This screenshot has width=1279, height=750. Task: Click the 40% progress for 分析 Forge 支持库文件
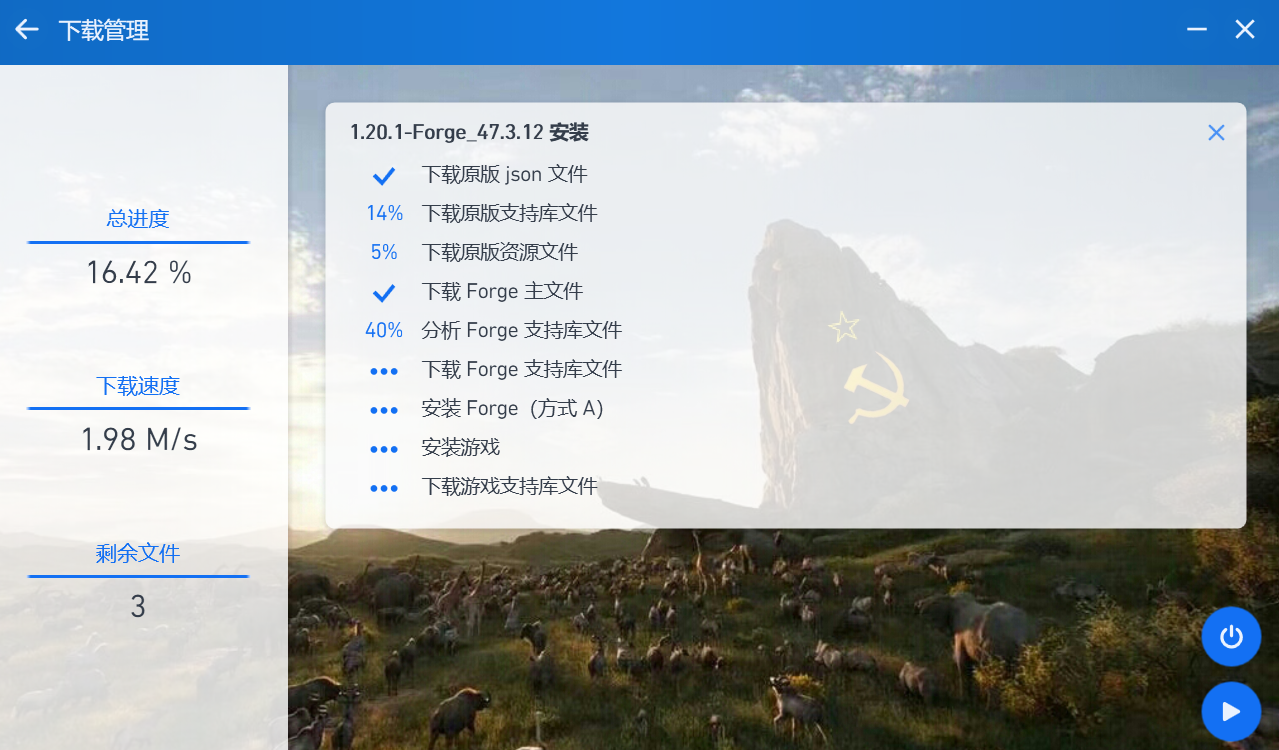pyautogui.click(x=384, y=331)
